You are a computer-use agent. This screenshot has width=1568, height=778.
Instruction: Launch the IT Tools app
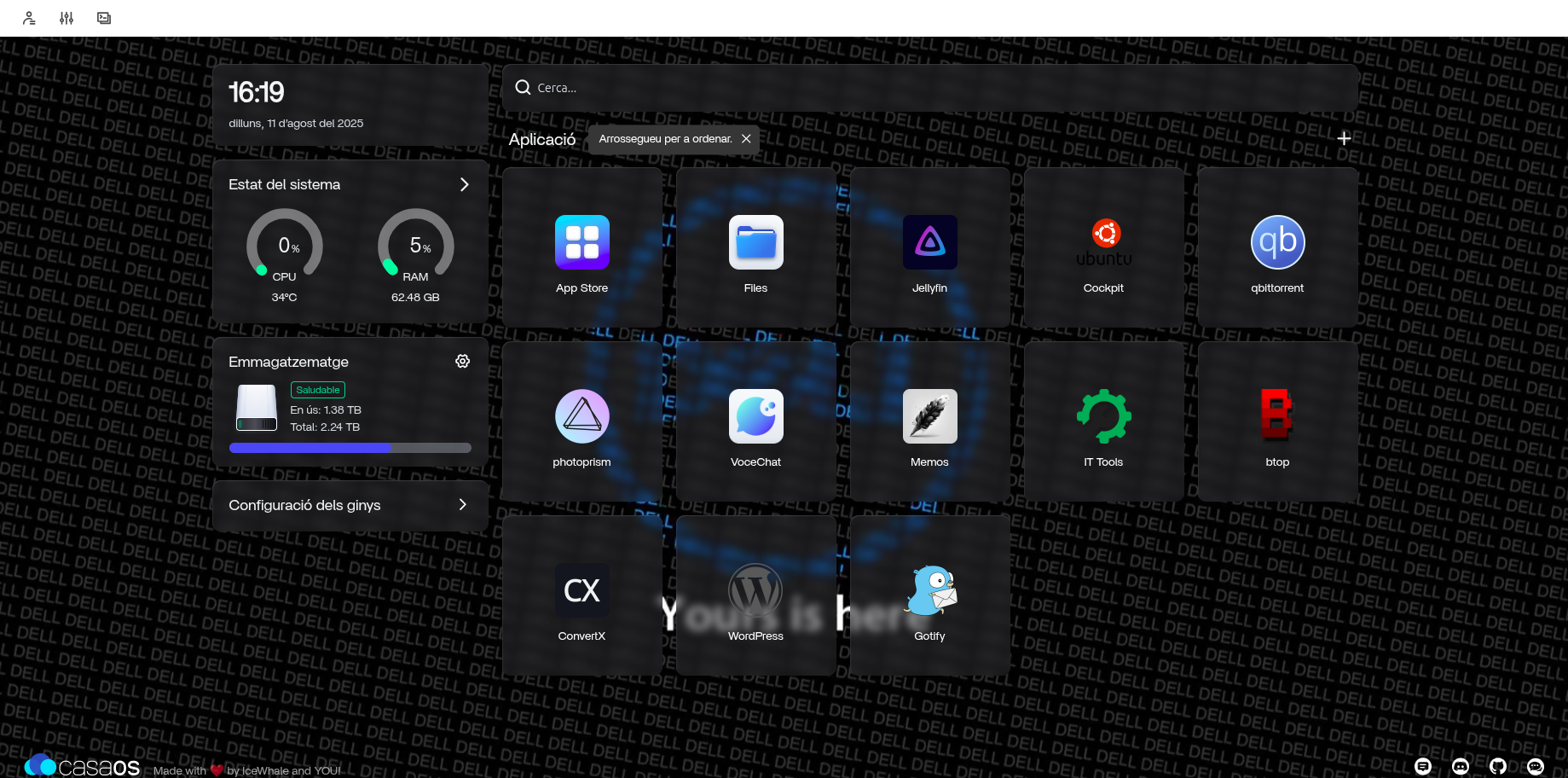pyautogui.click(x=1103, y=417)
